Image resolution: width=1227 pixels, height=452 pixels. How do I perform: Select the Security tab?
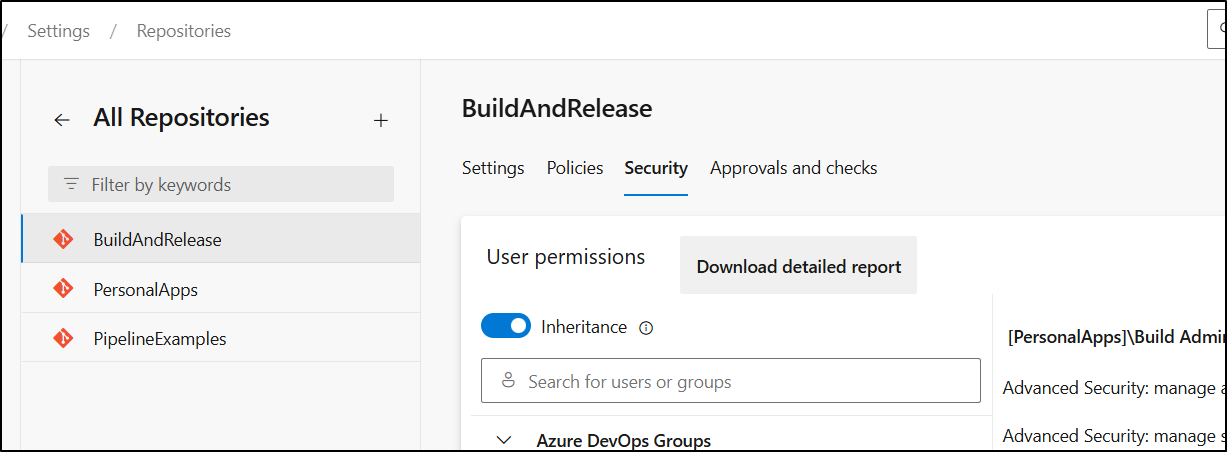656,168
